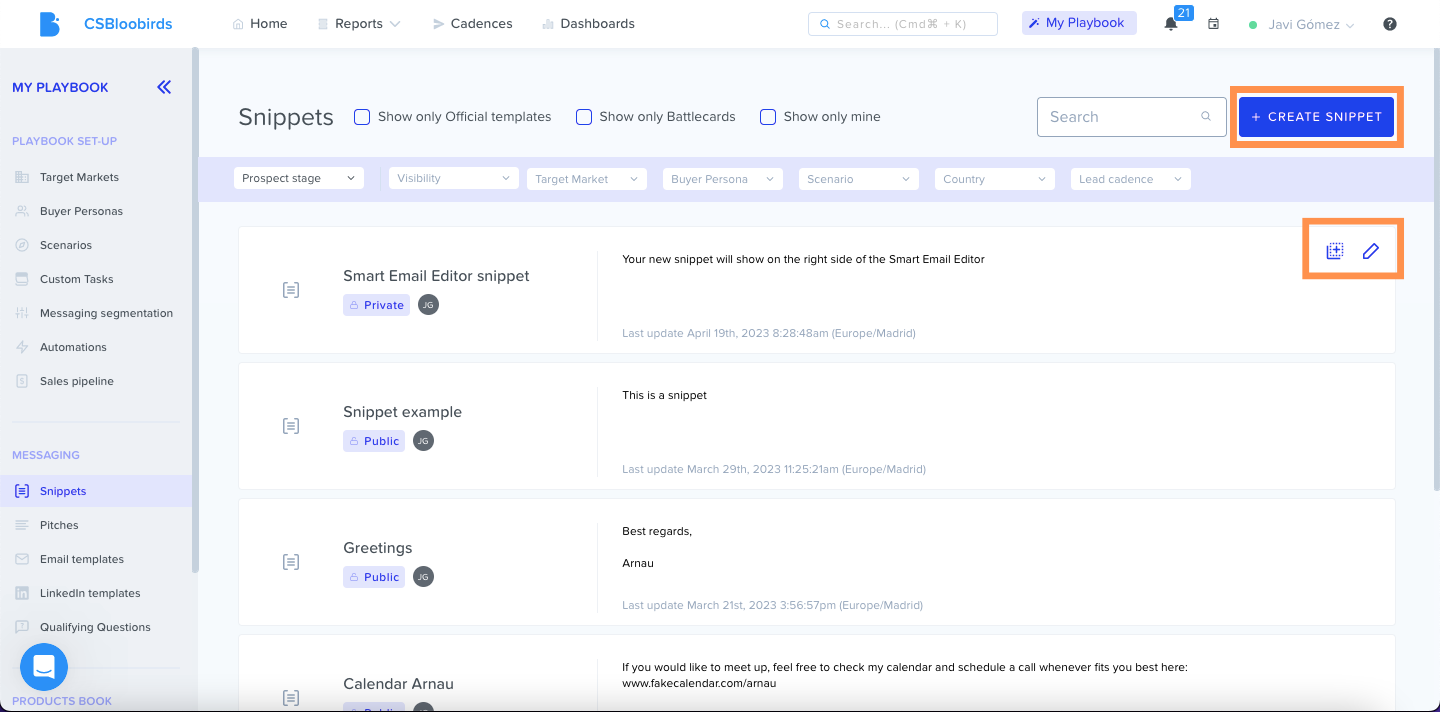Collapse the My Playbook sidebar
Image resolution: width=1440 pixels, height=712 pixels.
164,87
